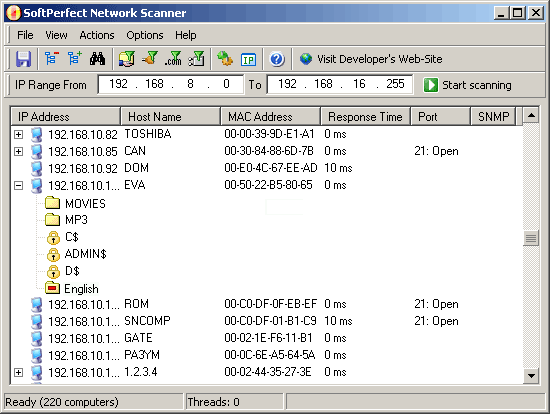
Task: Select the TOSHIBA host name
Action: pyautogui.click(x=148, y=134)
